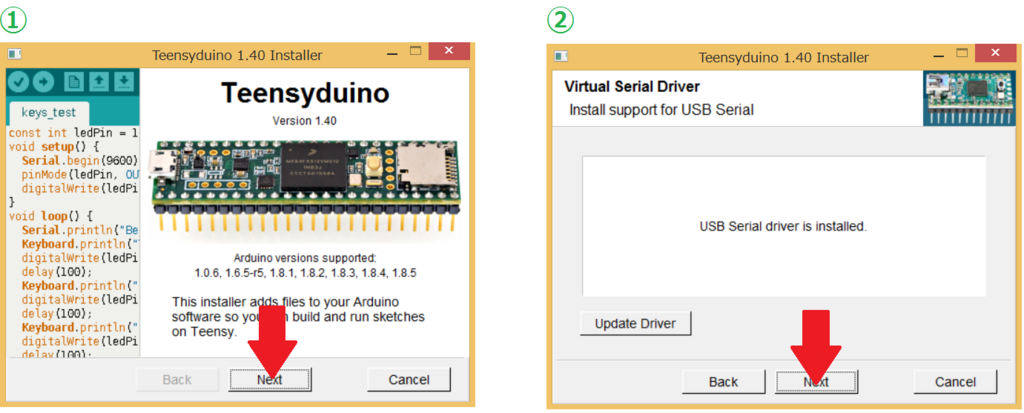The image size is (1024, 413).
Task: Click the window icon of Virtual Serial Driver installer
Action: 562,57
